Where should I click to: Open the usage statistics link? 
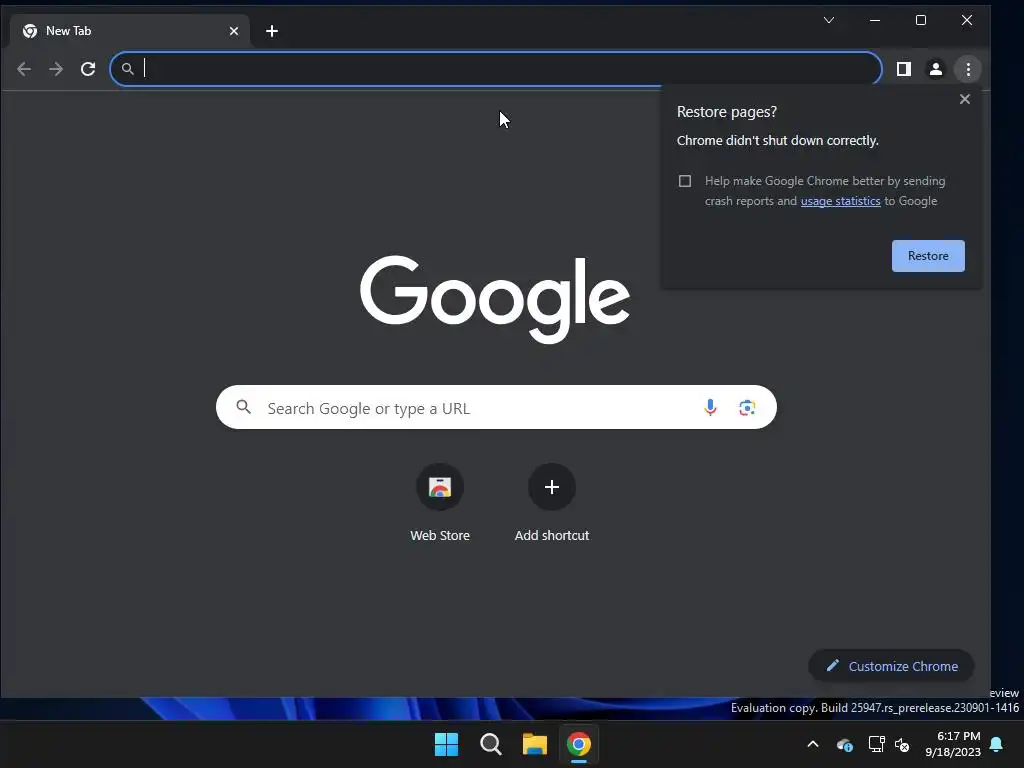840,201
